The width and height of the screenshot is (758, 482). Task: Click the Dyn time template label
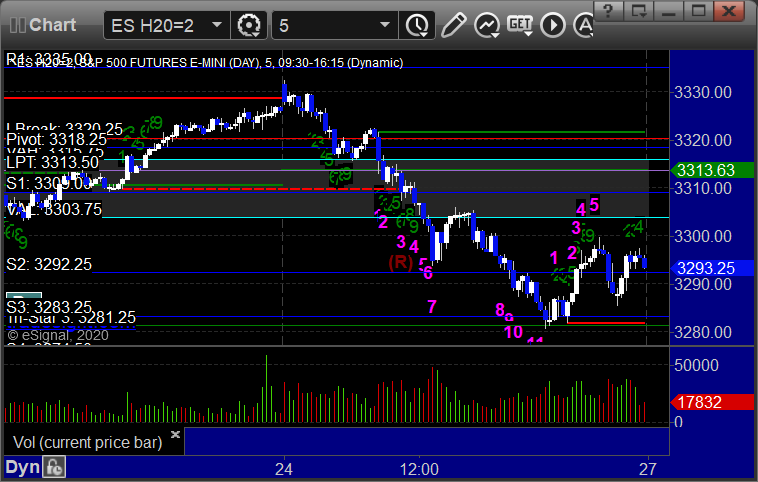pos(22,467)
